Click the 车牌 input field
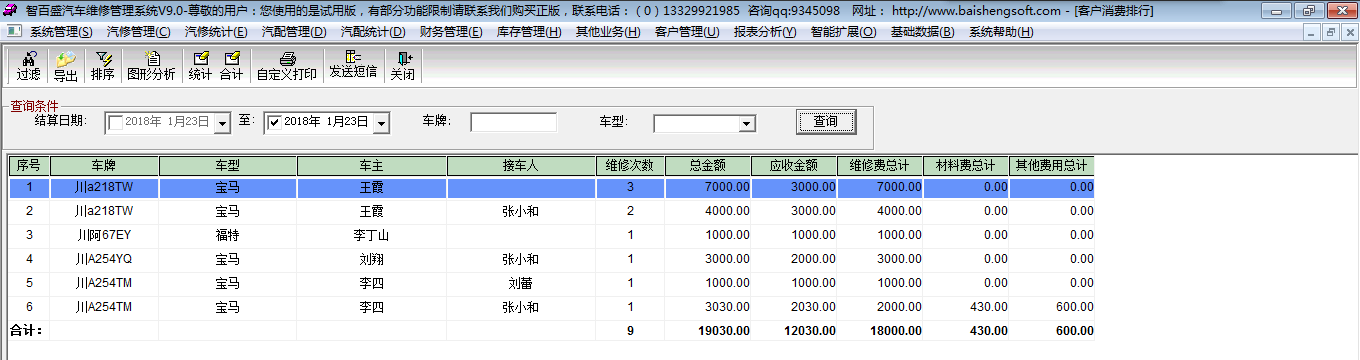The width and height of the screenshot is (1360, 360). pyautogui.click(x=514, y=122)
